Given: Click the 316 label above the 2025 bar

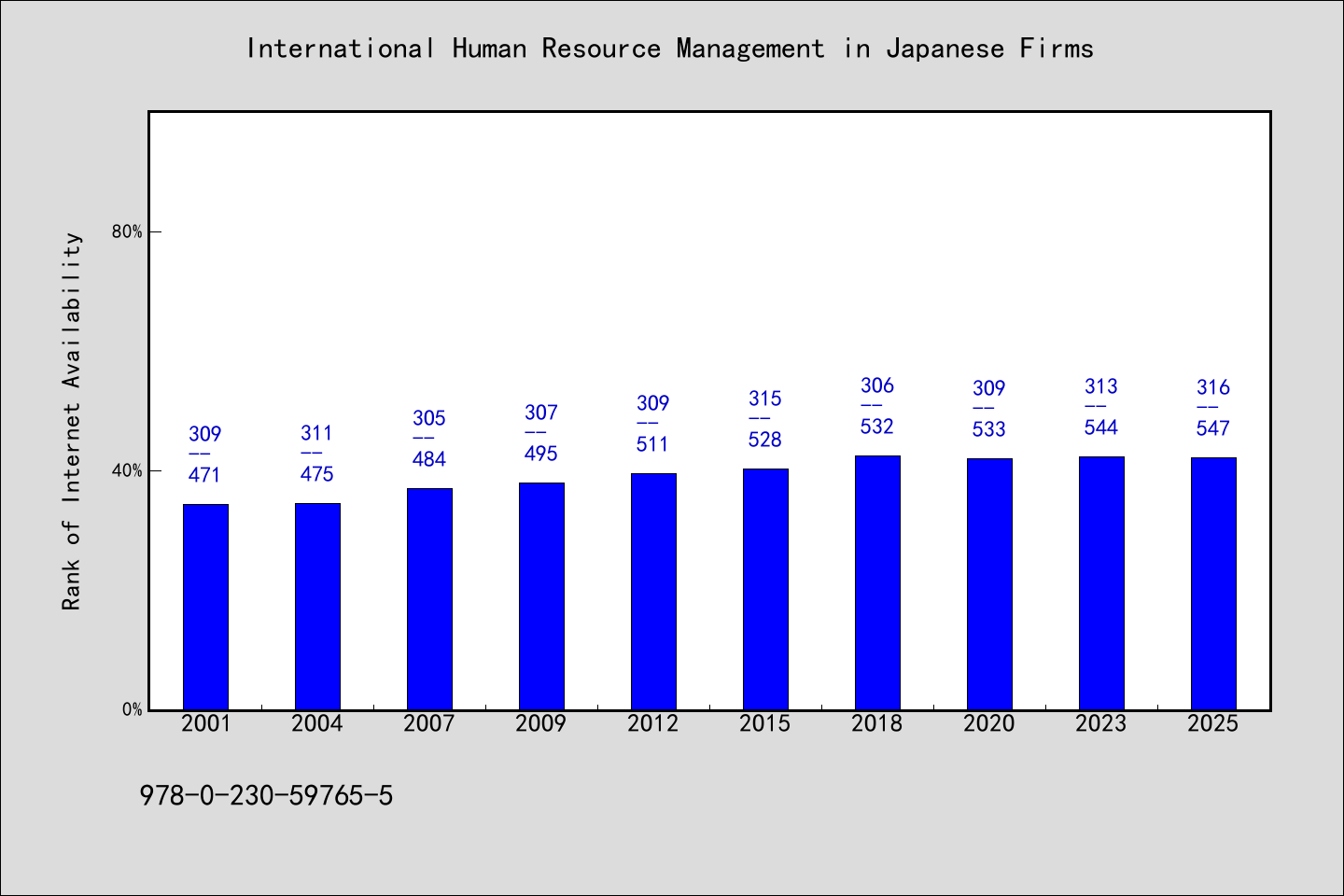Looking at the screenshot, I should 1213,387.
